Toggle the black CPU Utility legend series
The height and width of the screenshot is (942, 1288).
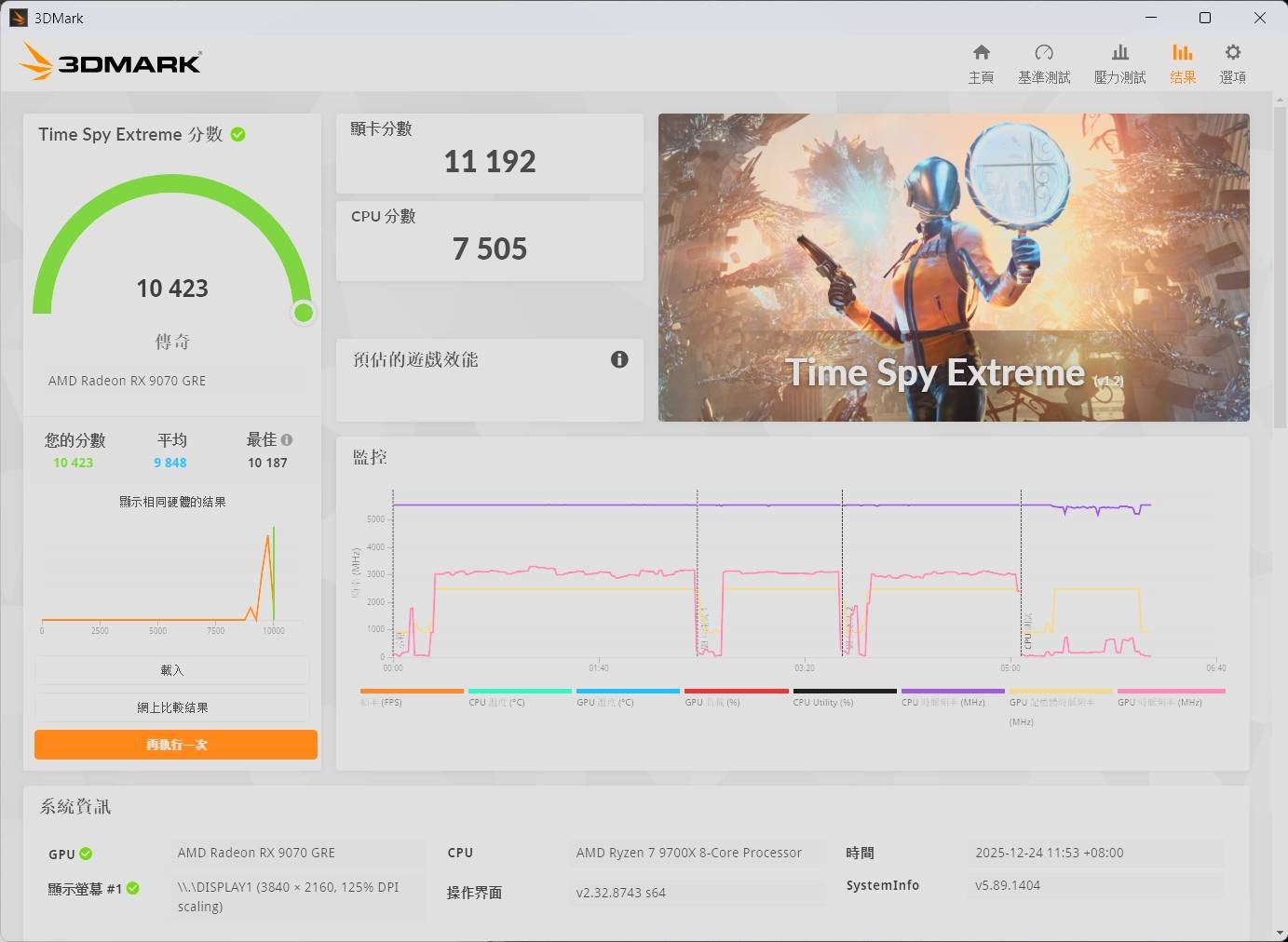844,691
